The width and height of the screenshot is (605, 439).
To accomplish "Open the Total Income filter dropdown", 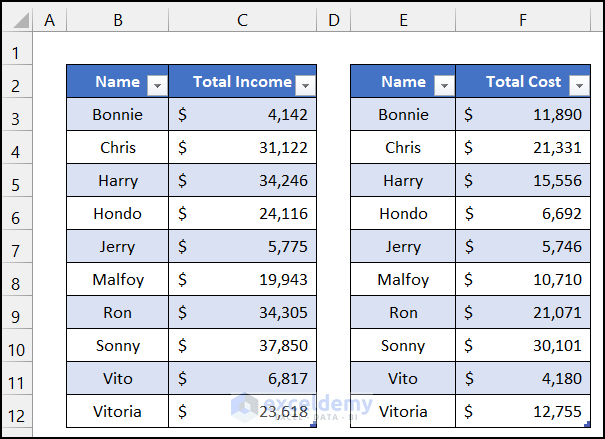I will pyautogui.click(x=305, y=86).
